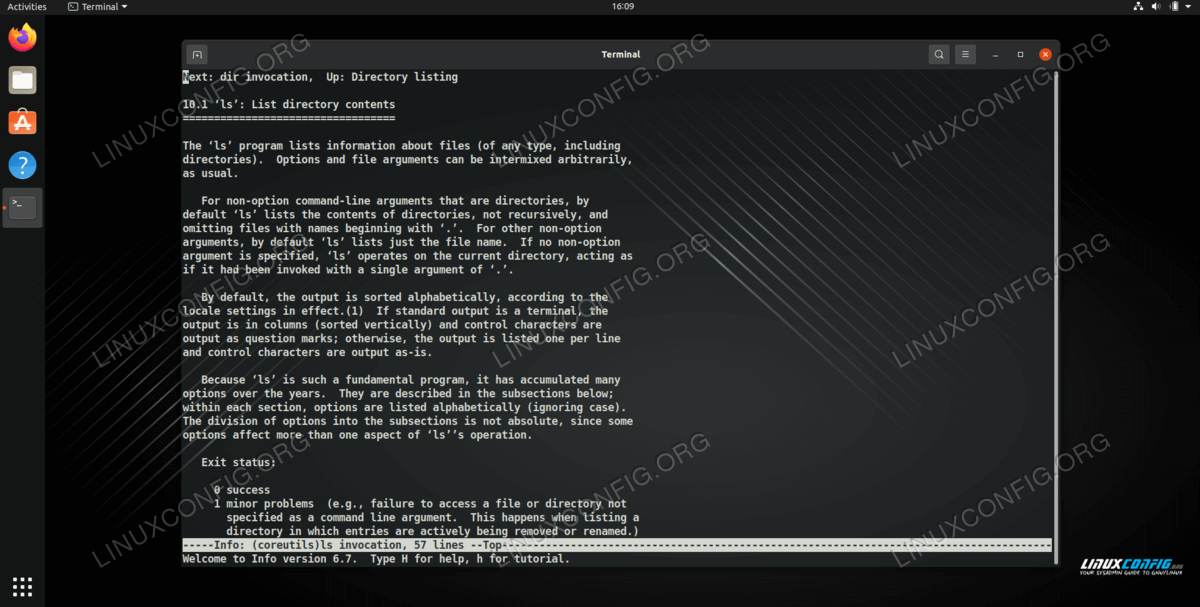This screenshot has height=607, width=1200.
Task: Select the Terminal icon in dock
Action: tap(22, 208)
